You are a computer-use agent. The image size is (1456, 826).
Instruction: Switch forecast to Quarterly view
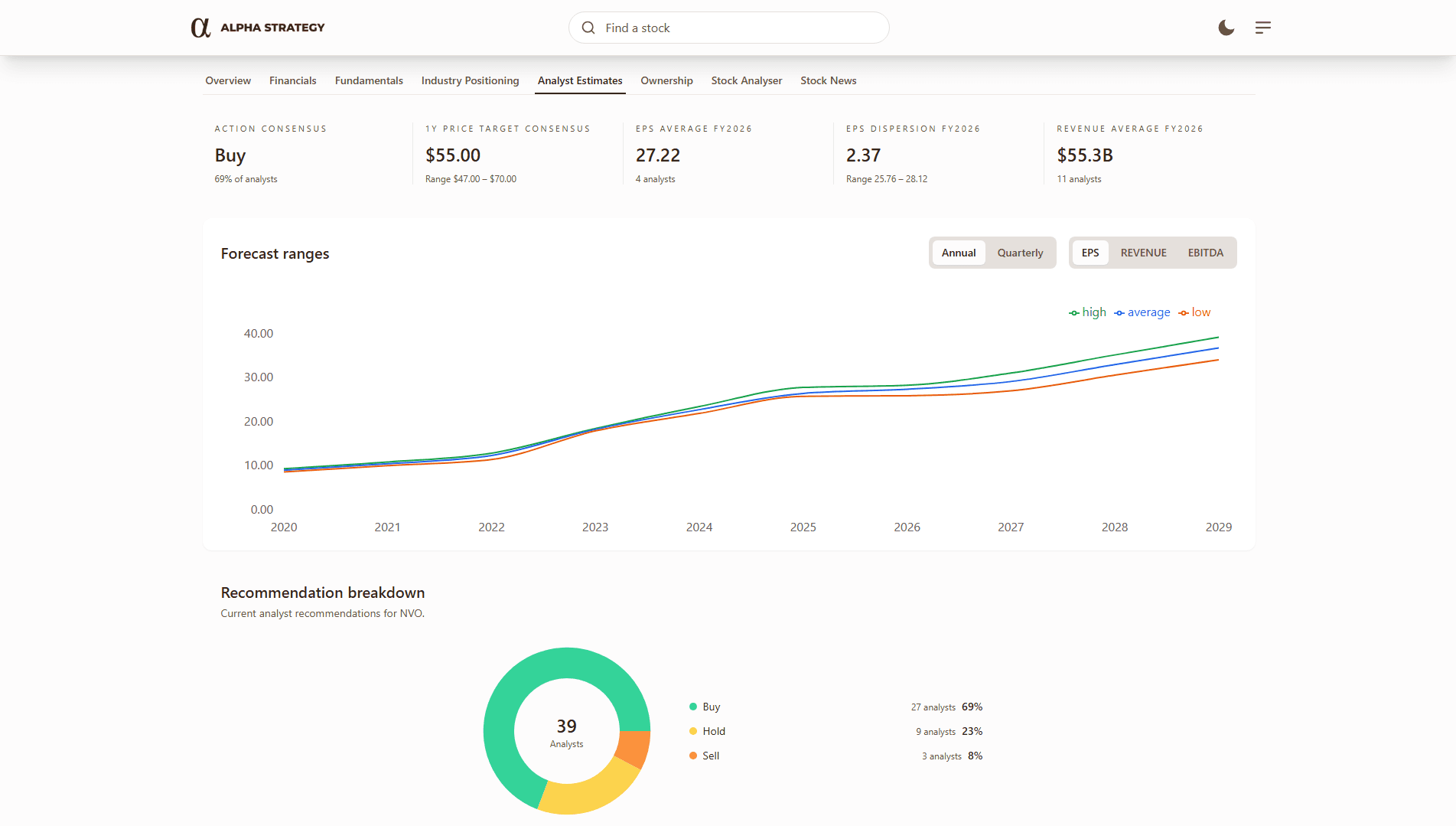1019,253
